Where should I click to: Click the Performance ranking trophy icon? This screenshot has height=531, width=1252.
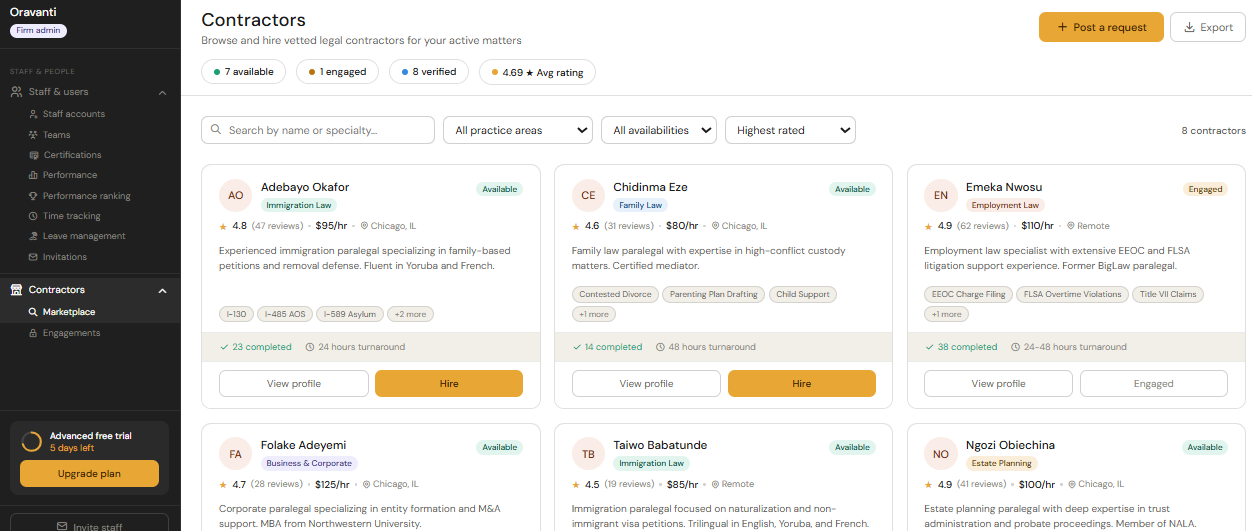(x=33, y=196)
